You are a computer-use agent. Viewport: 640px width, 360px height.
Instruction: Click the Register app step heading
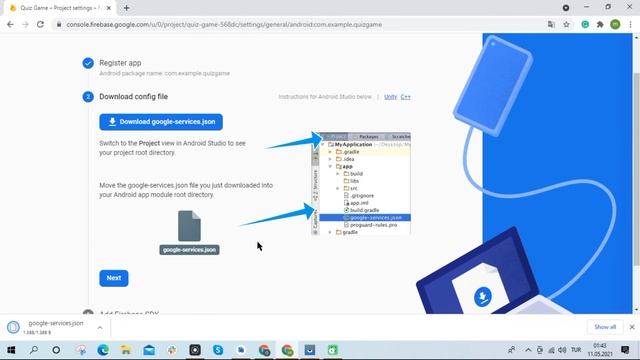click(120, 63)
